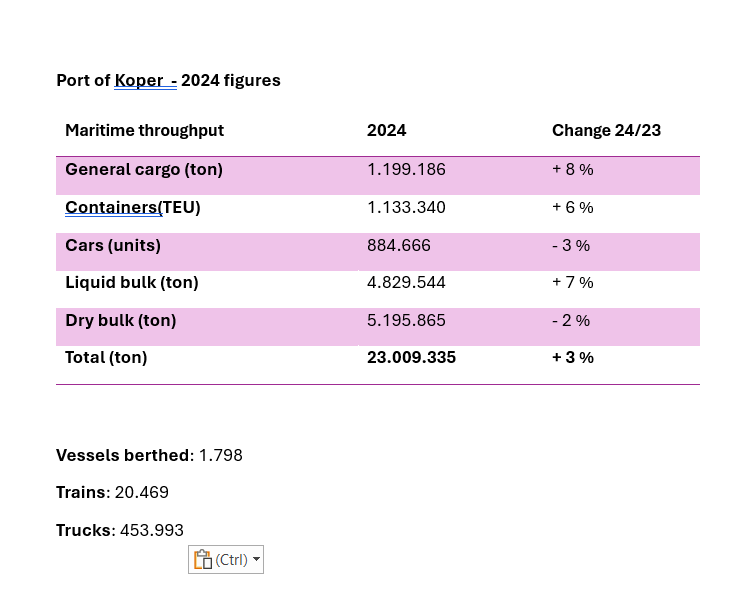Click the vessels number '1.798'
Screen dimensions: 750x597
click(221, 455)
